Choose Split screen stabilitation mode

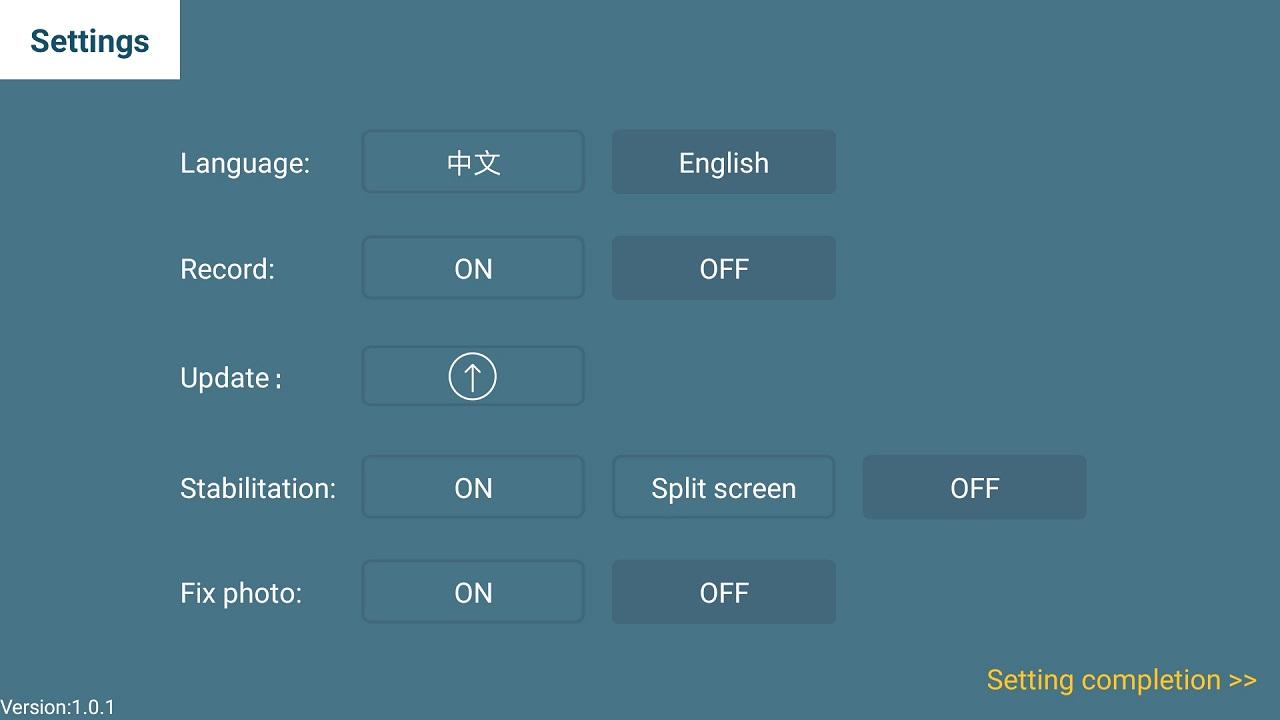[723, 488]
